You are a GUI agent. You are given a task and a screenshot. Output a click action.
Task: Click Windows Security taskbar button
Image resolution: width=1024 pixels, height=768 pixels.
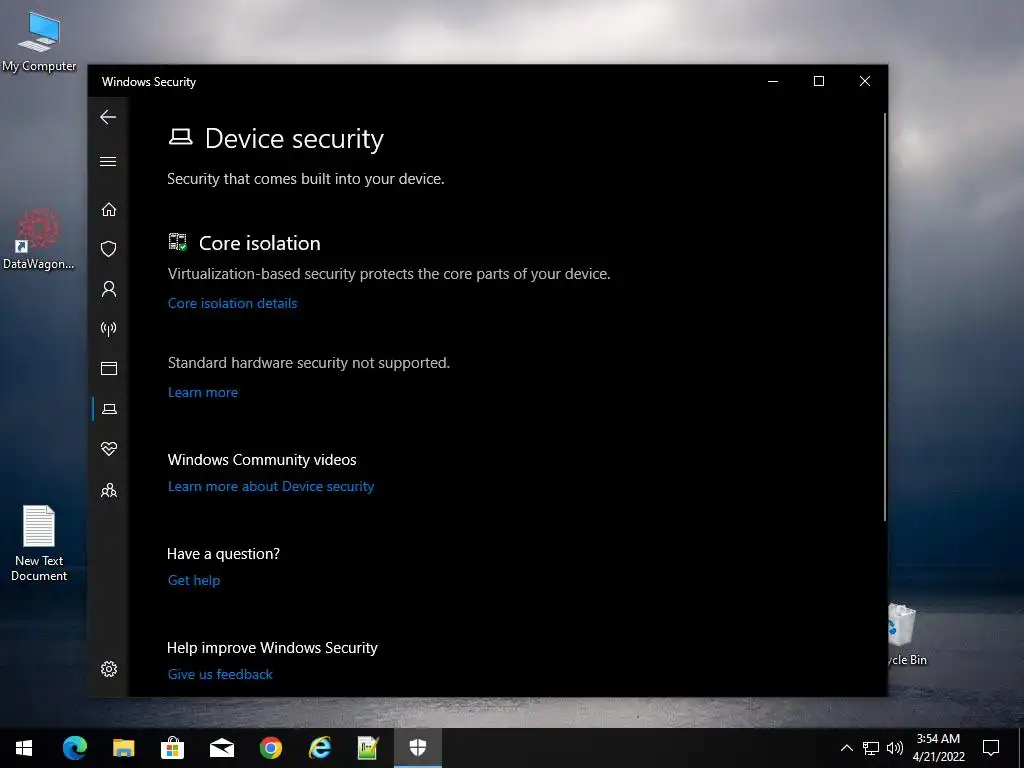pos(418,748)
